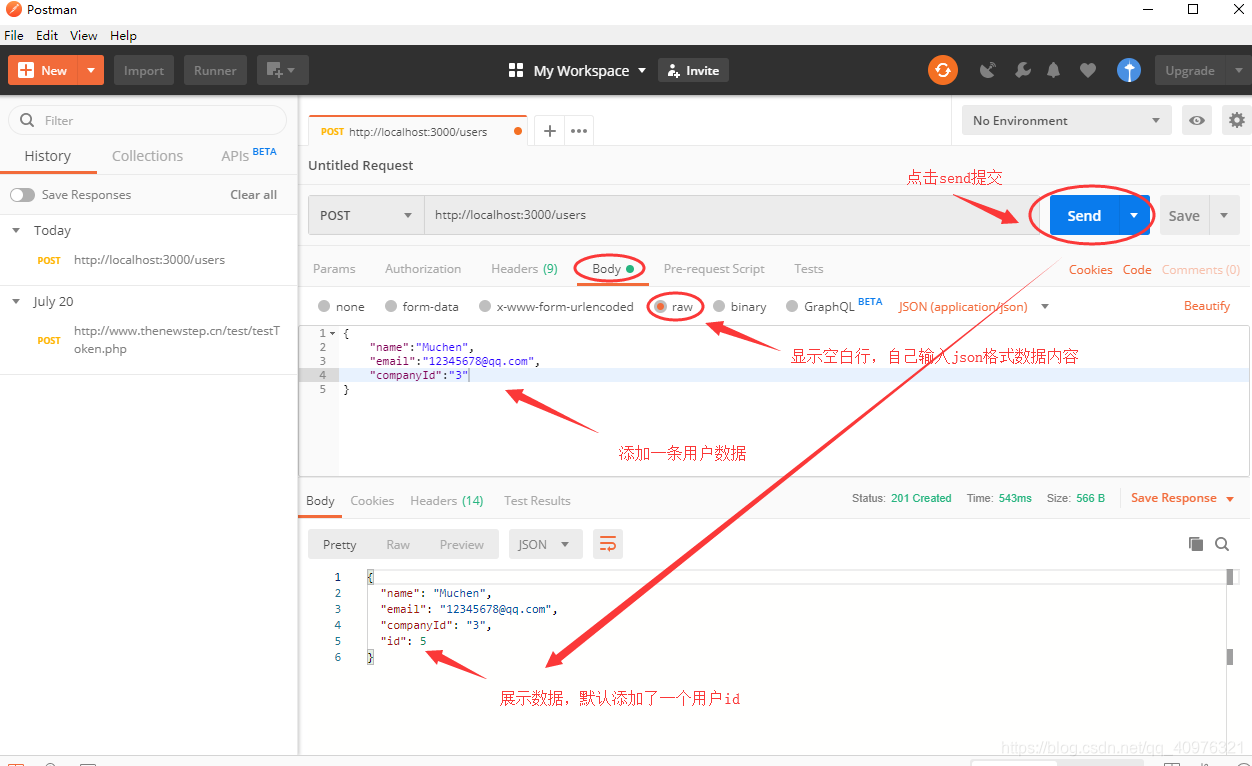
Task: Click the orange sync status icon
Action: pos(942,70)
